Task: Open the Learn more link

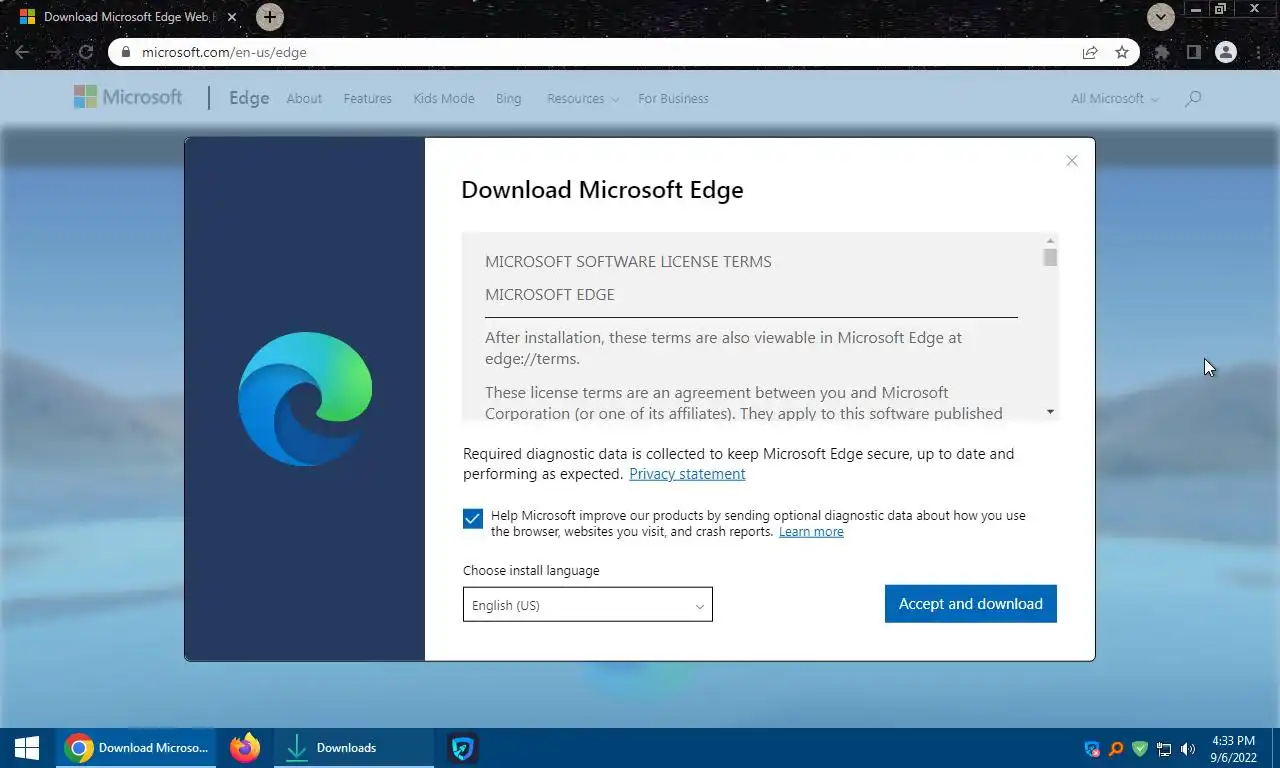Action: [x=811, y=532]
